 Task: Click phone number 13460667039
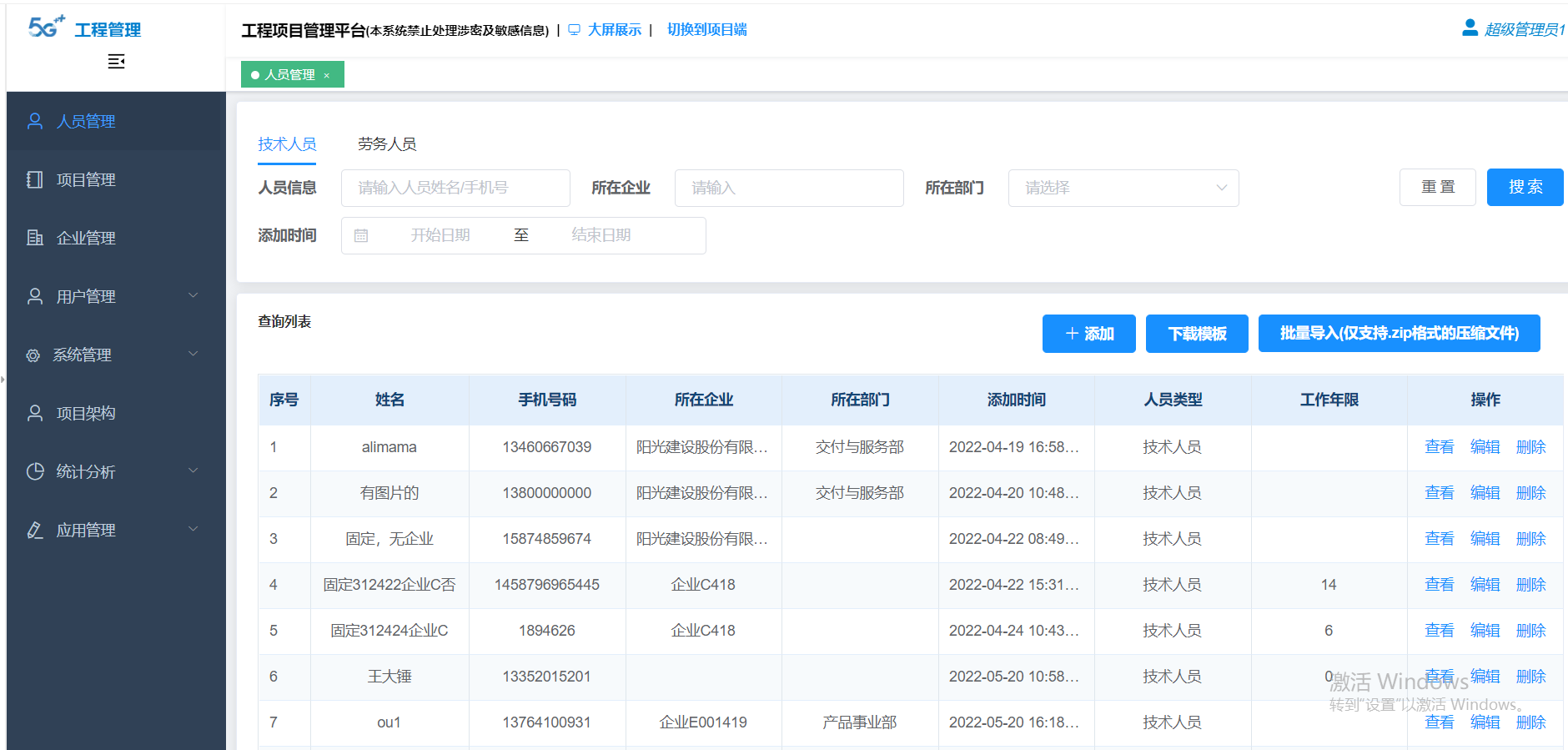547,447
